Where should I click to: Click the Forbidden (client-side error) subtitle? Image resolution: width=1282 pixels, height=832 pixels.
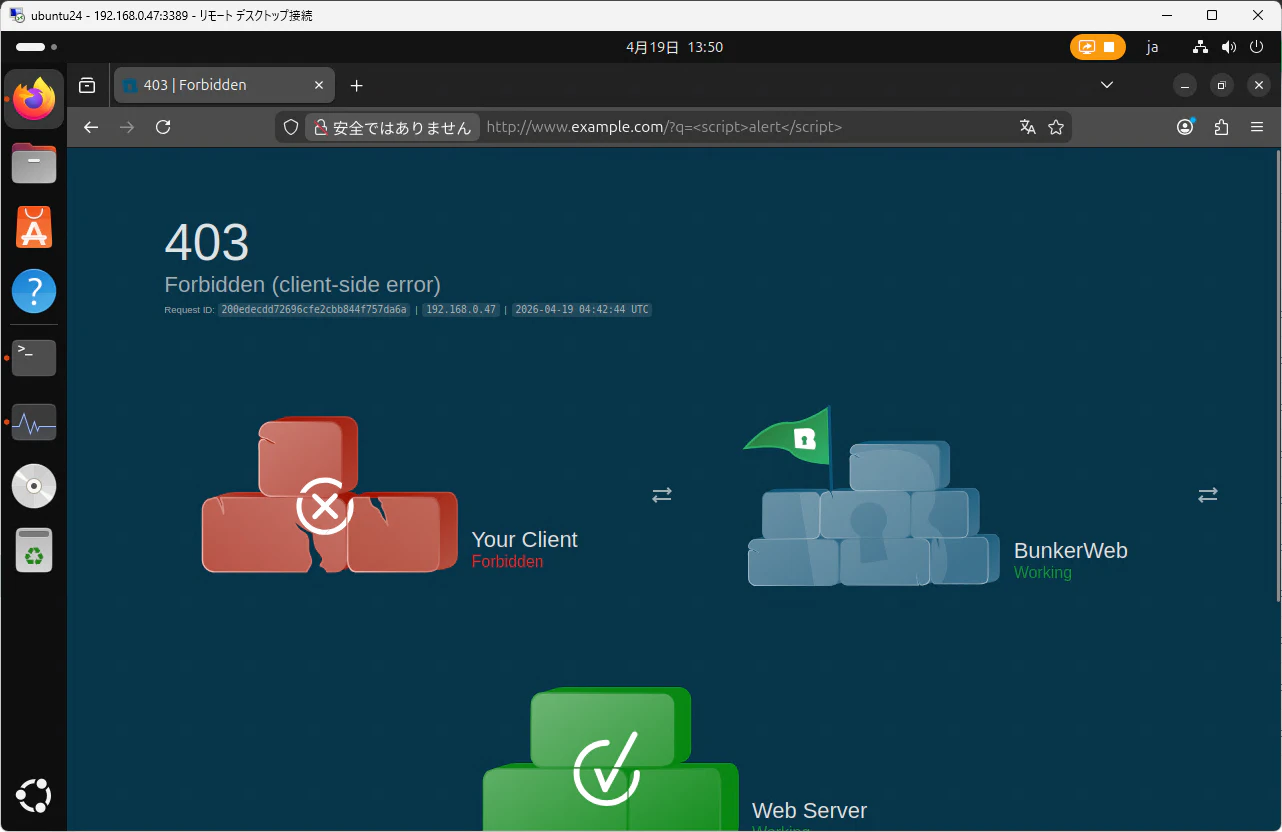(302, 285)
